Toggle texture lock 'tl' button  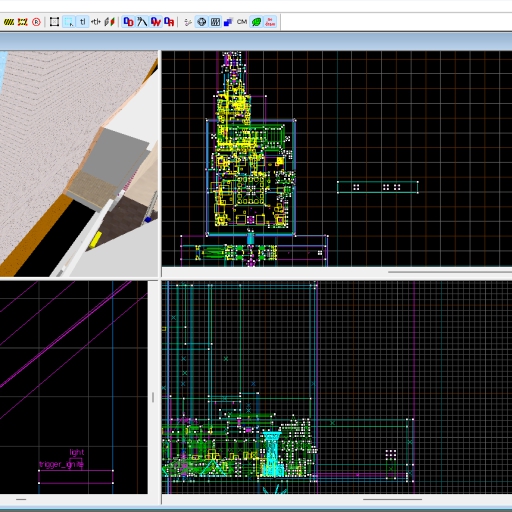[x=82, y=22]
